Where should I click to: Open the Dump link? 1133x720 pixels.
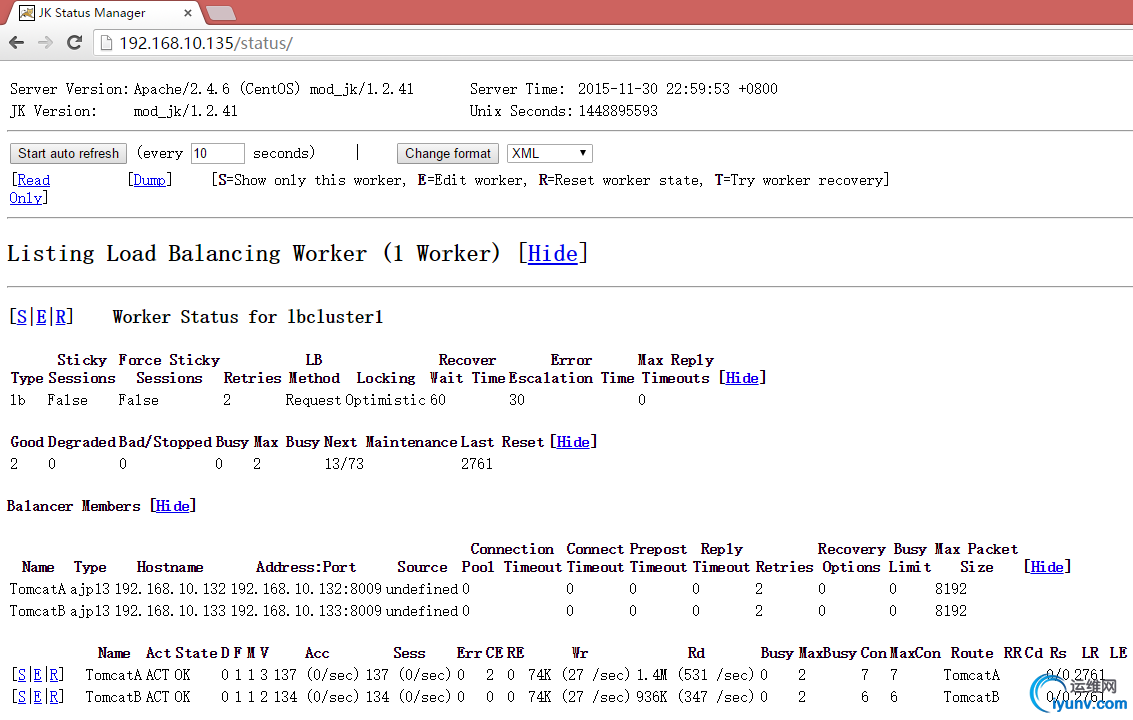tap(150, 180)
